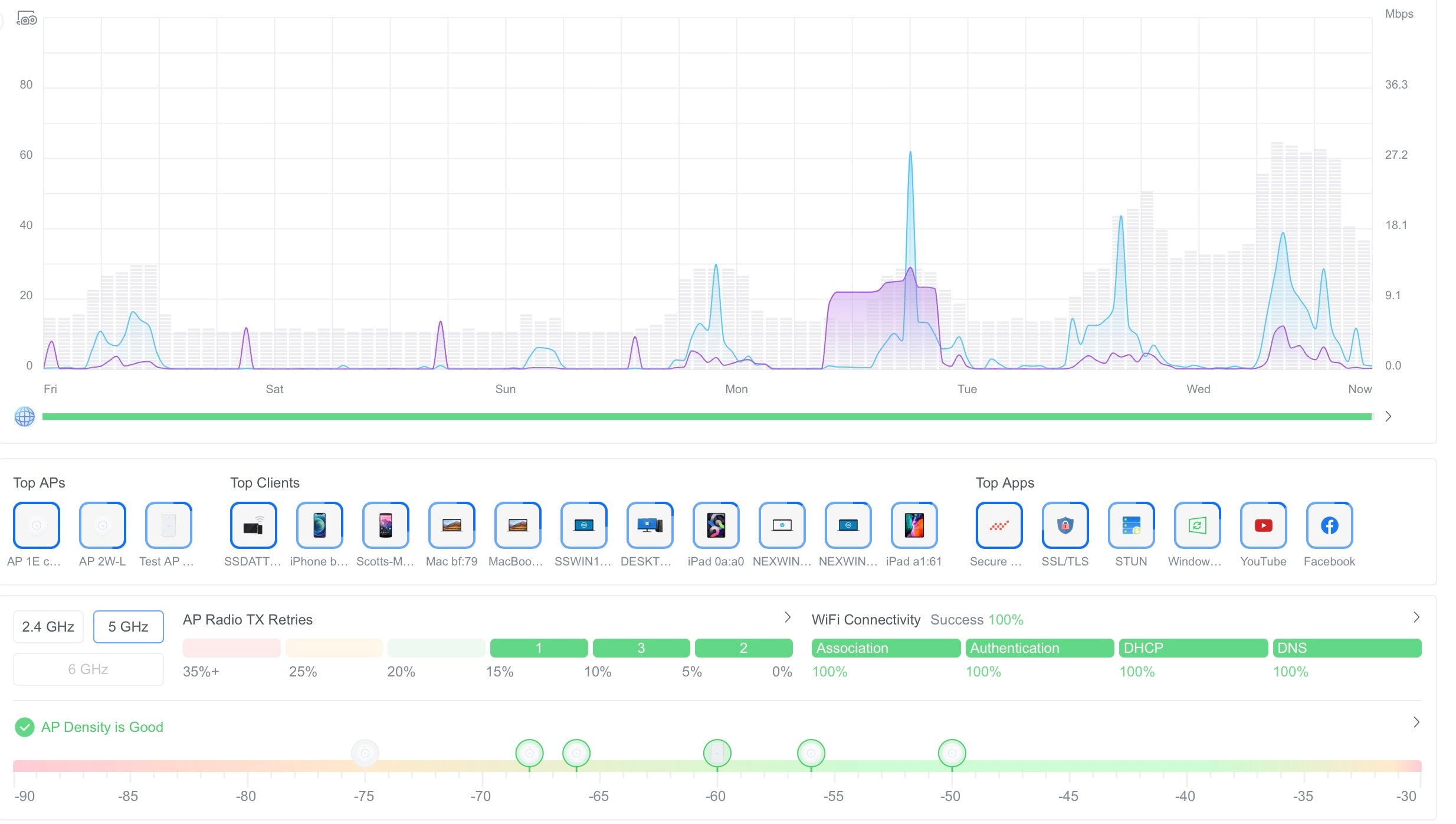1456x824 pixels.
Task: Open the WiFi Connectivity details chevron
Action: 1416,617
